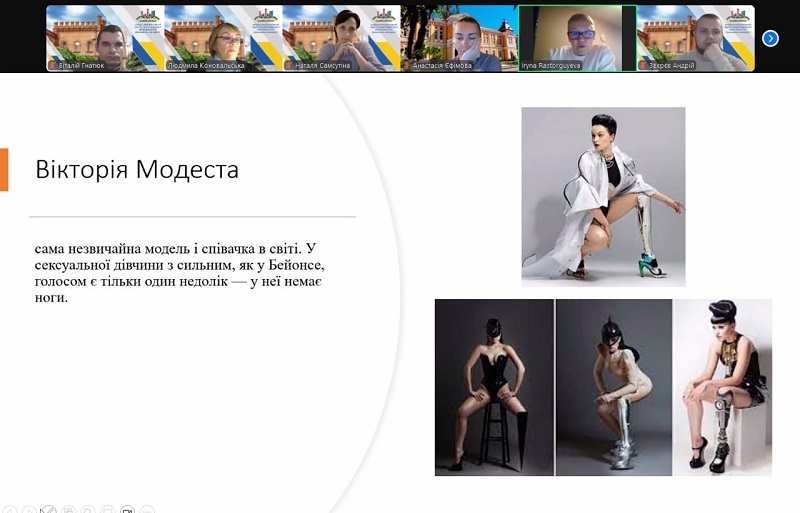The width and height of the screenshot is (800, 513).
Task: Select Наталя Самсутіна's video tile
Action: (341, 38)
